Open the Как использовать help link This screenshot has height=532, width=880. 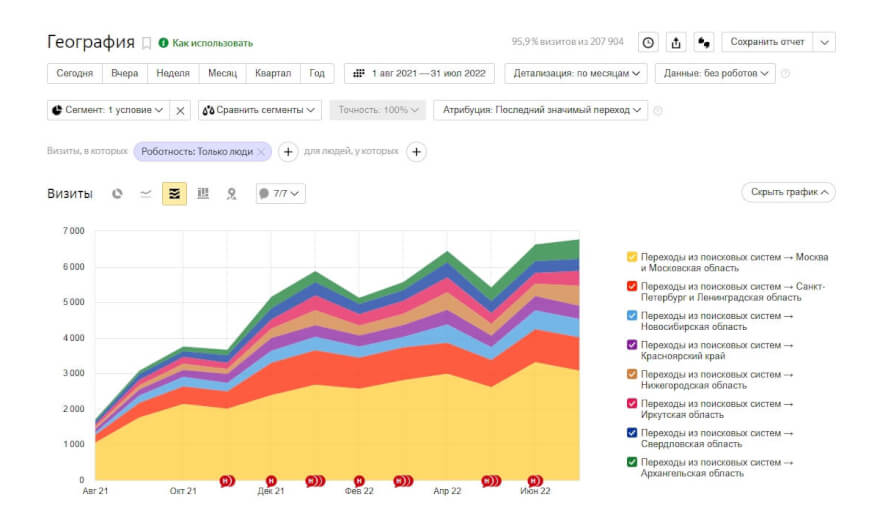click(x=212, y=43)
